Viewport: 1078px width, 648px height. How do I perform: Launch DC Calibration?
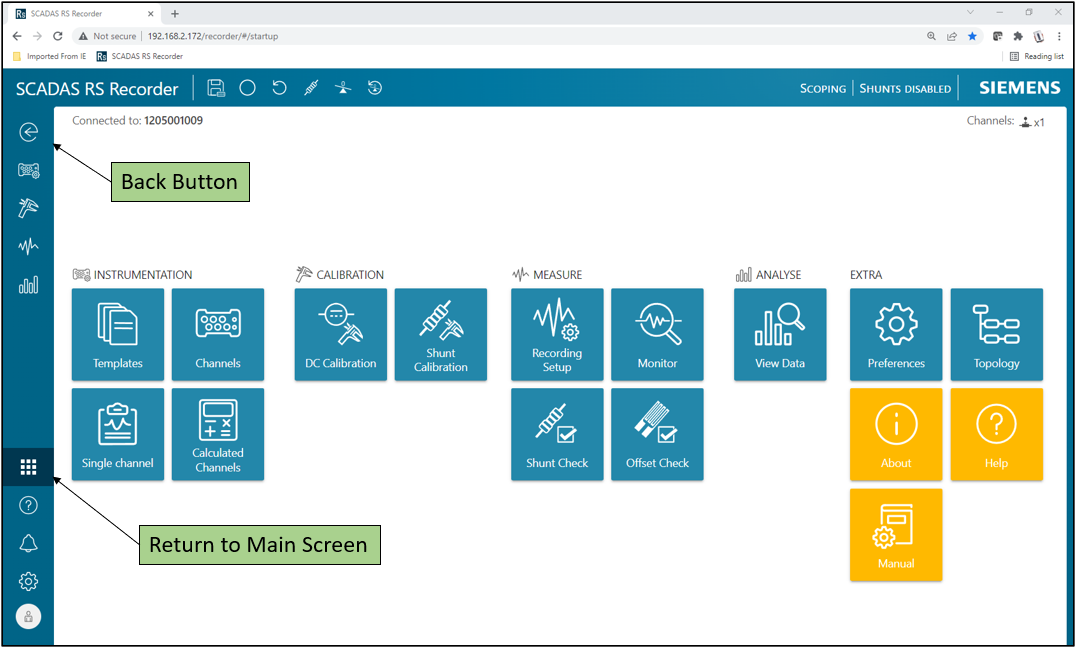[341, 334]
